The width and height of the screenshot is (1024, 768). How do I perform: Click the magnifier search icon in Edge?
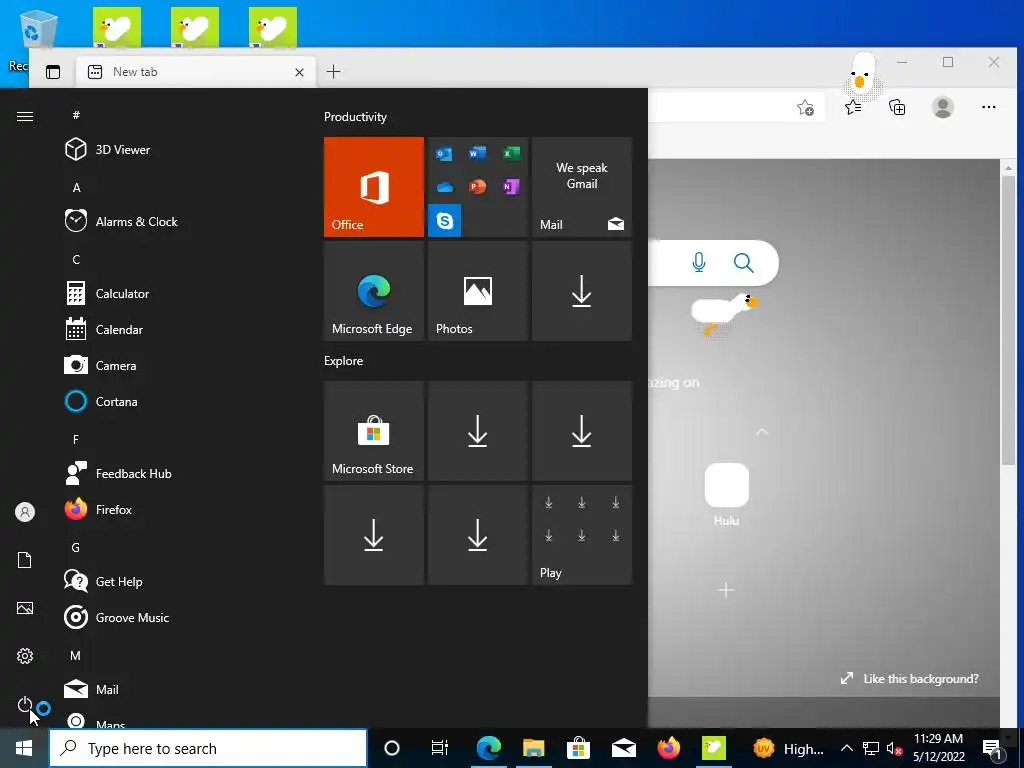(743, 263)
